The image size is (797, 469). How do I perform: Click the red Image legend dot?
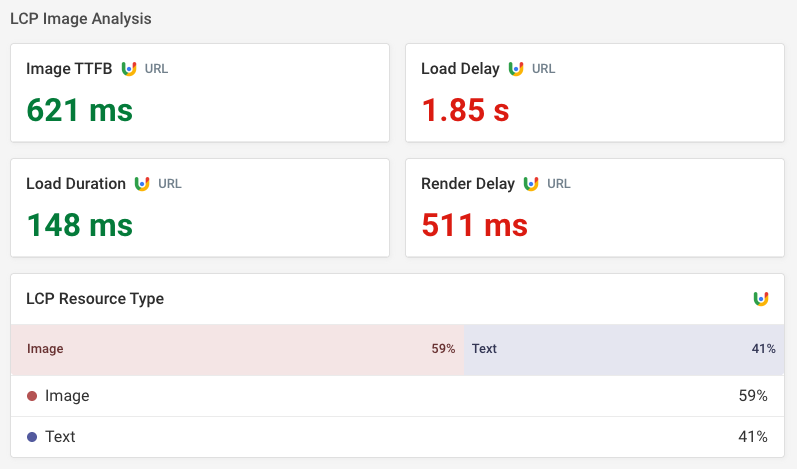point(32,396)
